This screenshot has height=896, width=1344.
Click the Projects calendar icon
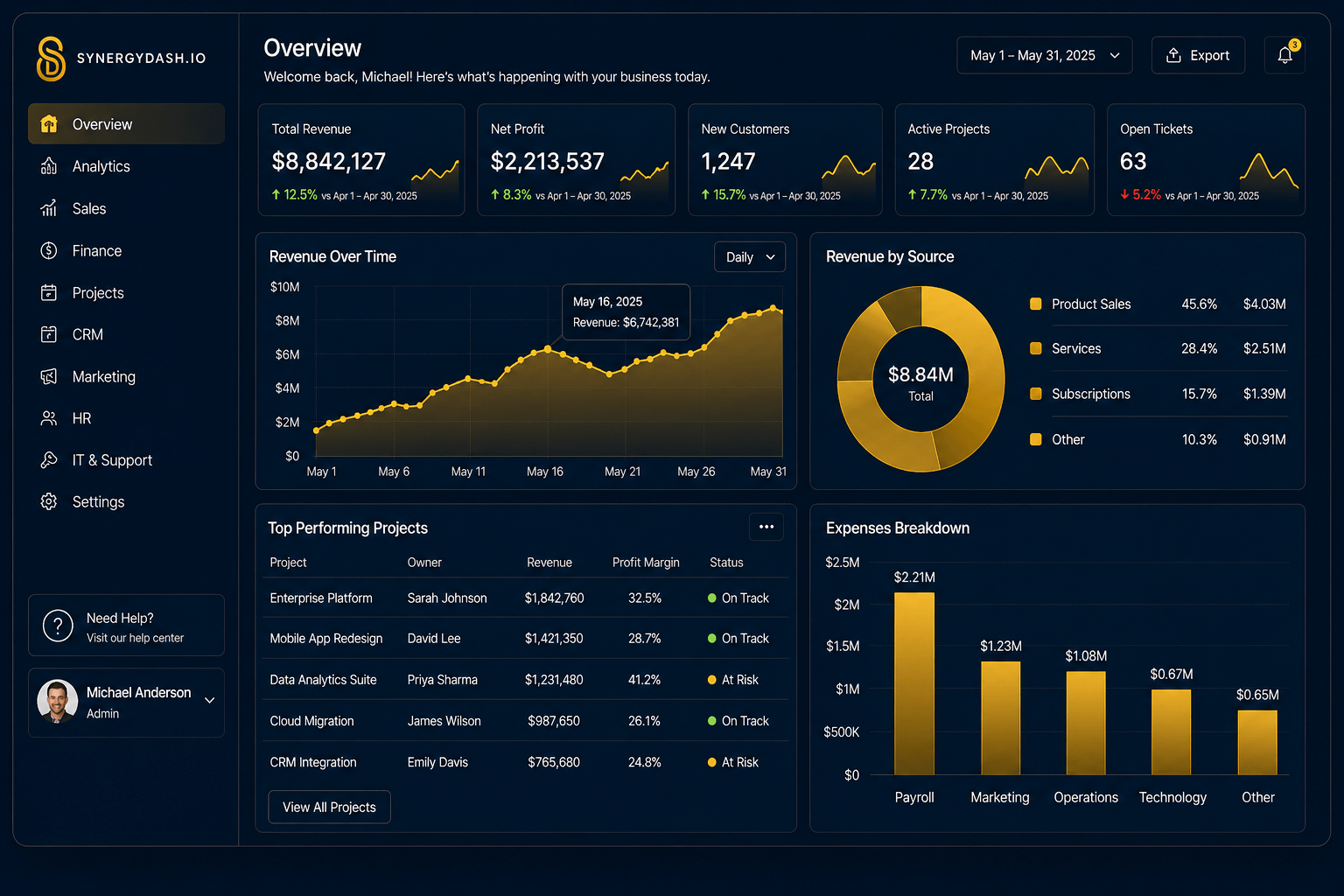pyautogui.click(x=49, y=292)
